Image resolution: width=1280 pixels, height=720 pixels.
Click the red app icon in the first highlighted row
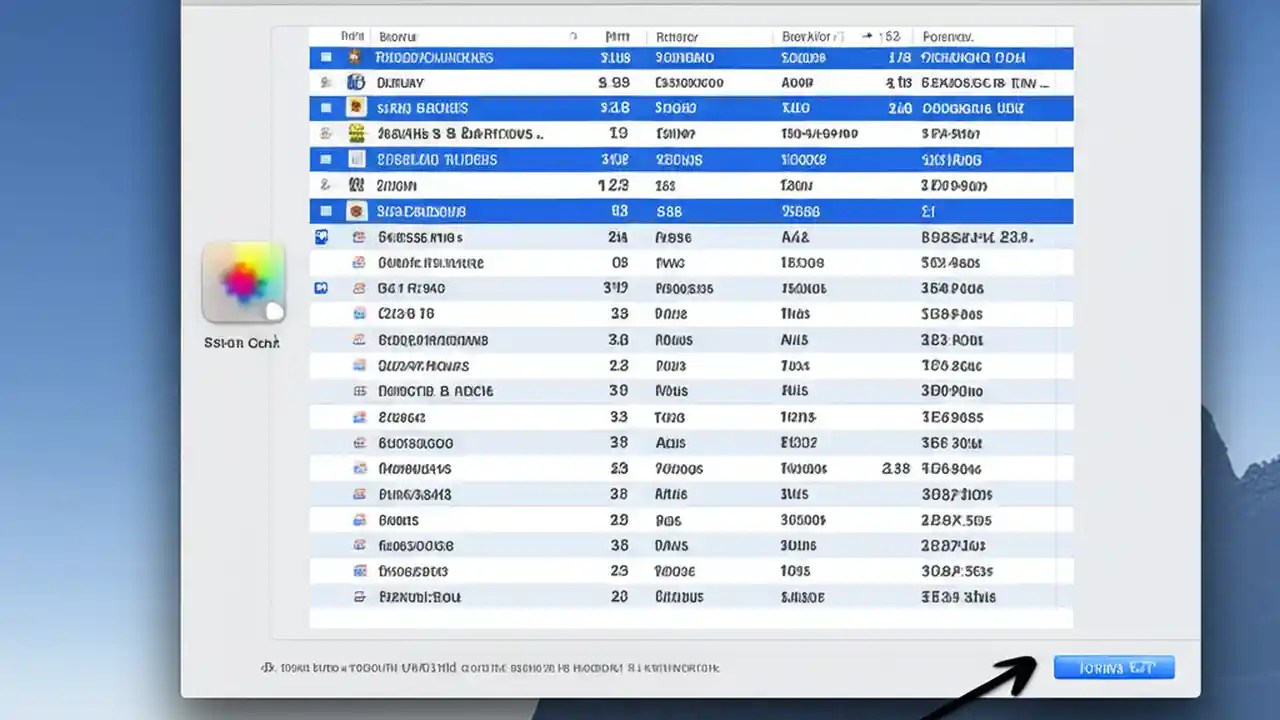pyautogui.click(x=355, y=57)
